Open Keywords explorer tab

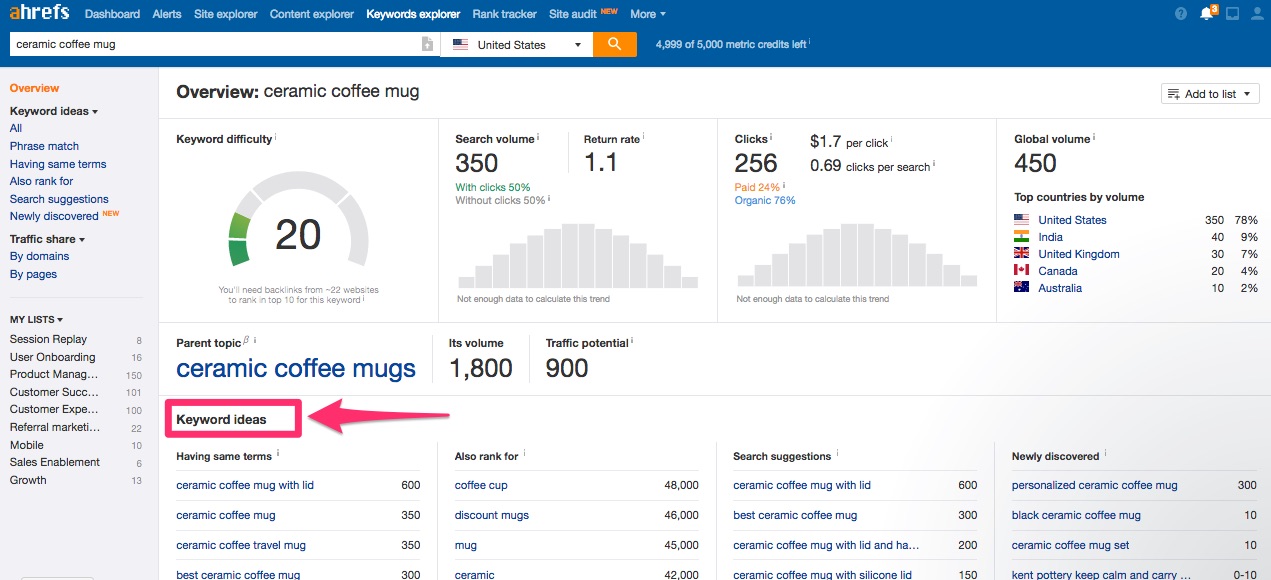coord(413,14)
